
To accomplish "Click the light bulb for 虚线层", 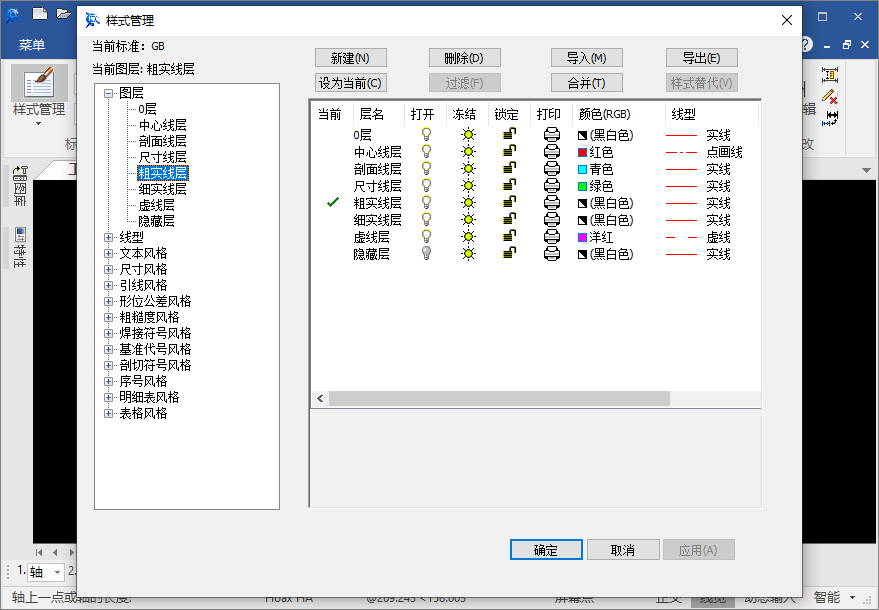I will click(427, 237).
